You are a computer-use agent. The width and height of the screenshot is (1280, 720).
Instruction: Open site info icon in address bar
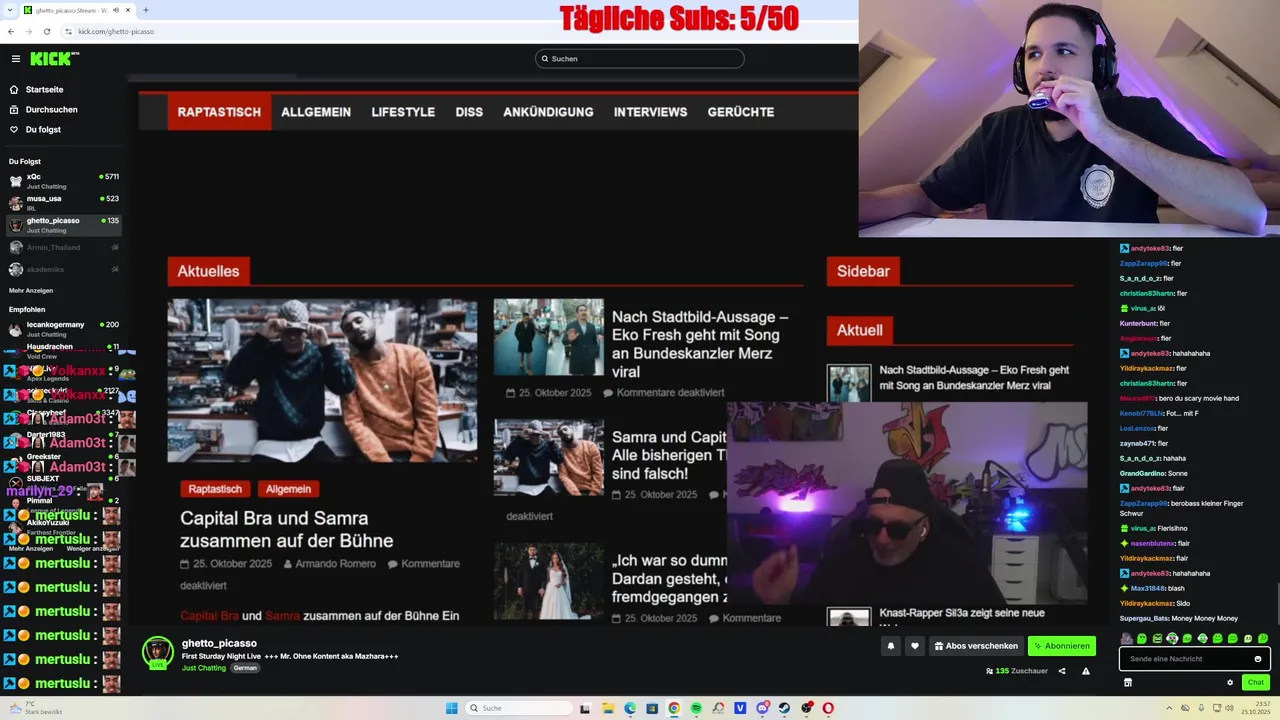tap(68, 31)
